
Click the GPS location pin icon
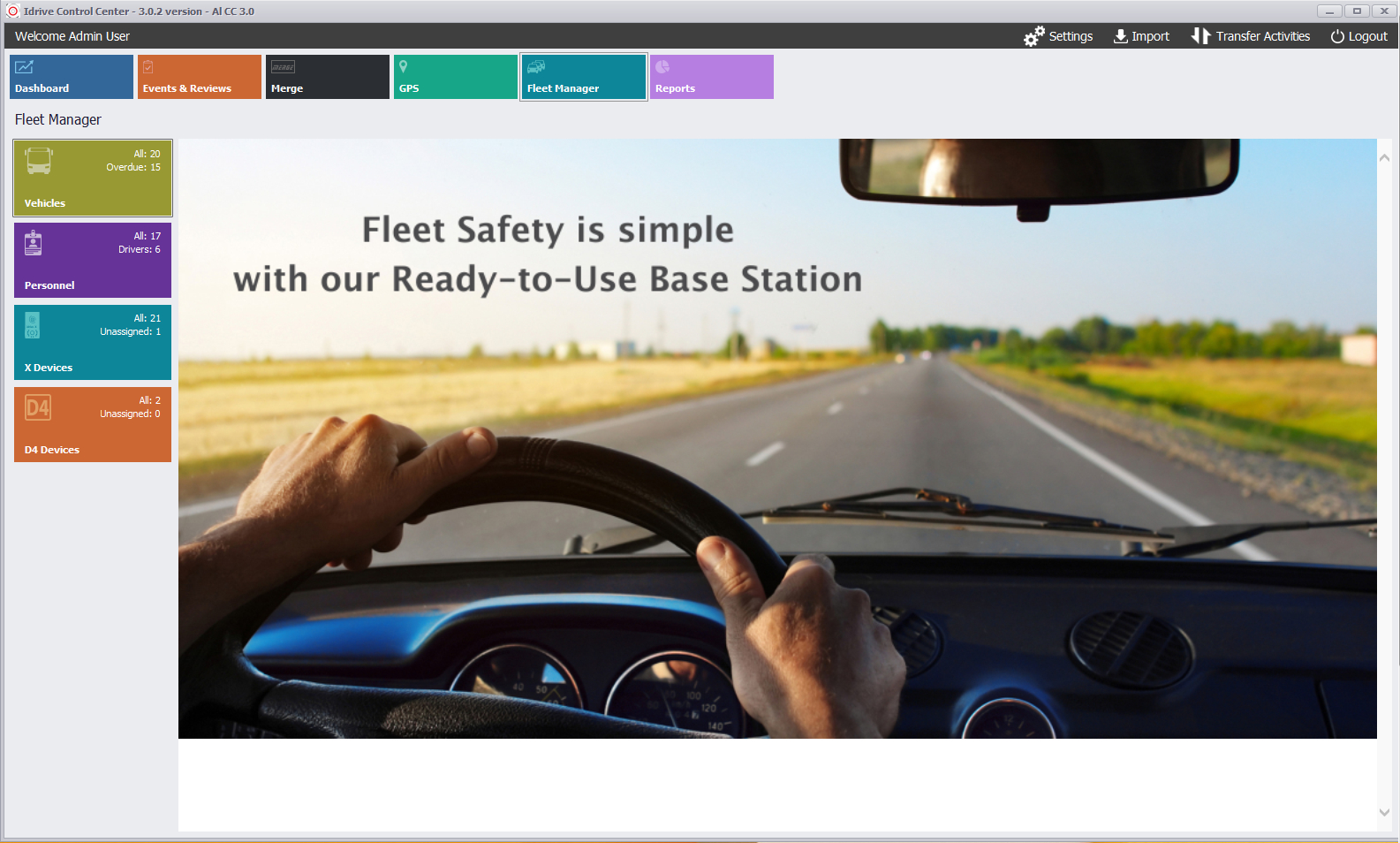404,66
